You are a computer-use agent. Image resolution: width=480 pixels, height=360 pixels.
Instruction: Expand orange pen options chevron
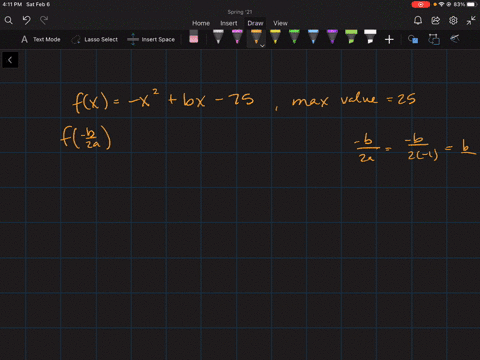point(262,46)
